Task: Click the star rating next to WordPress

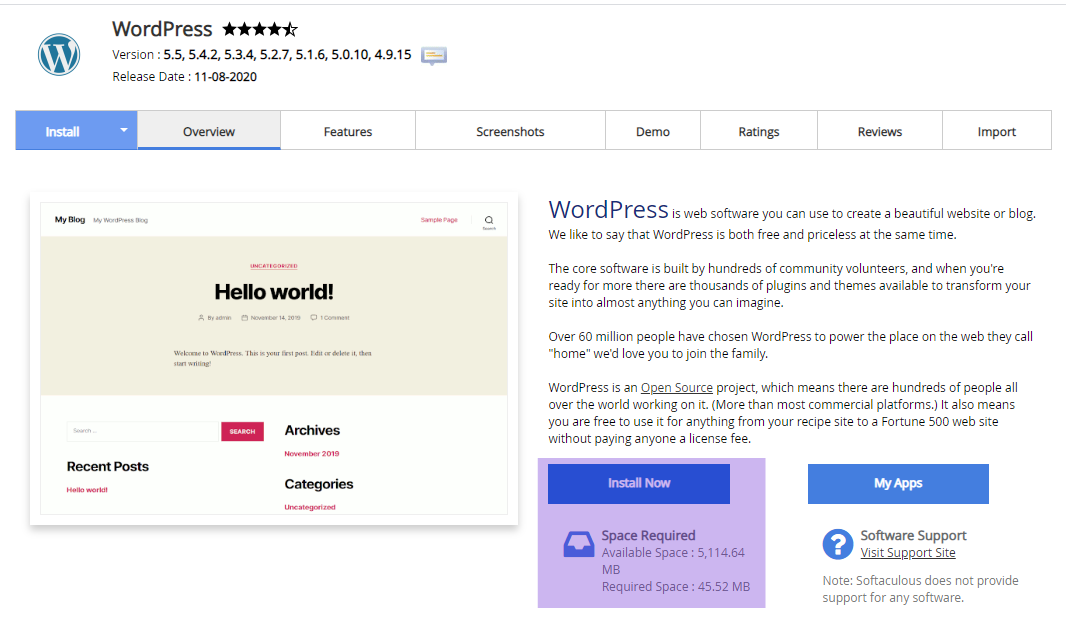Action: click(x=260, y=29)
